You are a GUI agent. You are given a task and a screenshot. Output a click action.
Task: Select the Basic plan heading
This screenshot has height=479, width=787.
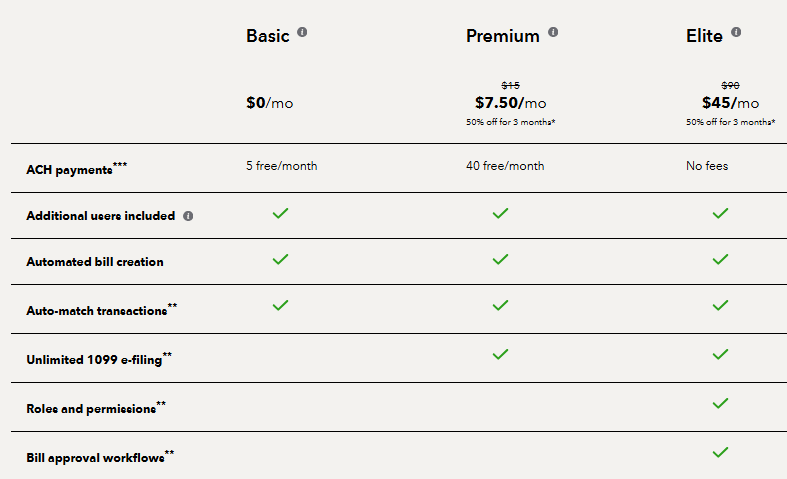point(268,36)
